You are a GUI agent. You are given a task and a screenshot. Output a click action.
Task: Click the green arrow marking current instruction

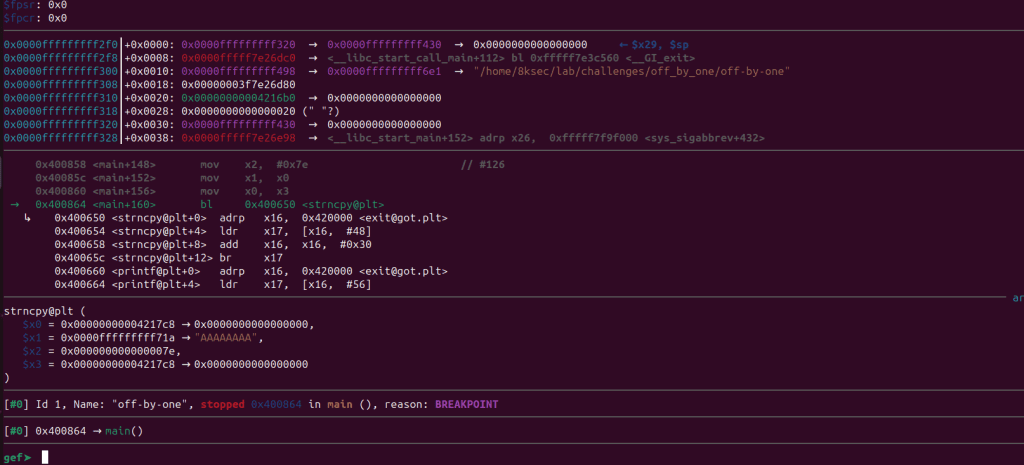14,204
